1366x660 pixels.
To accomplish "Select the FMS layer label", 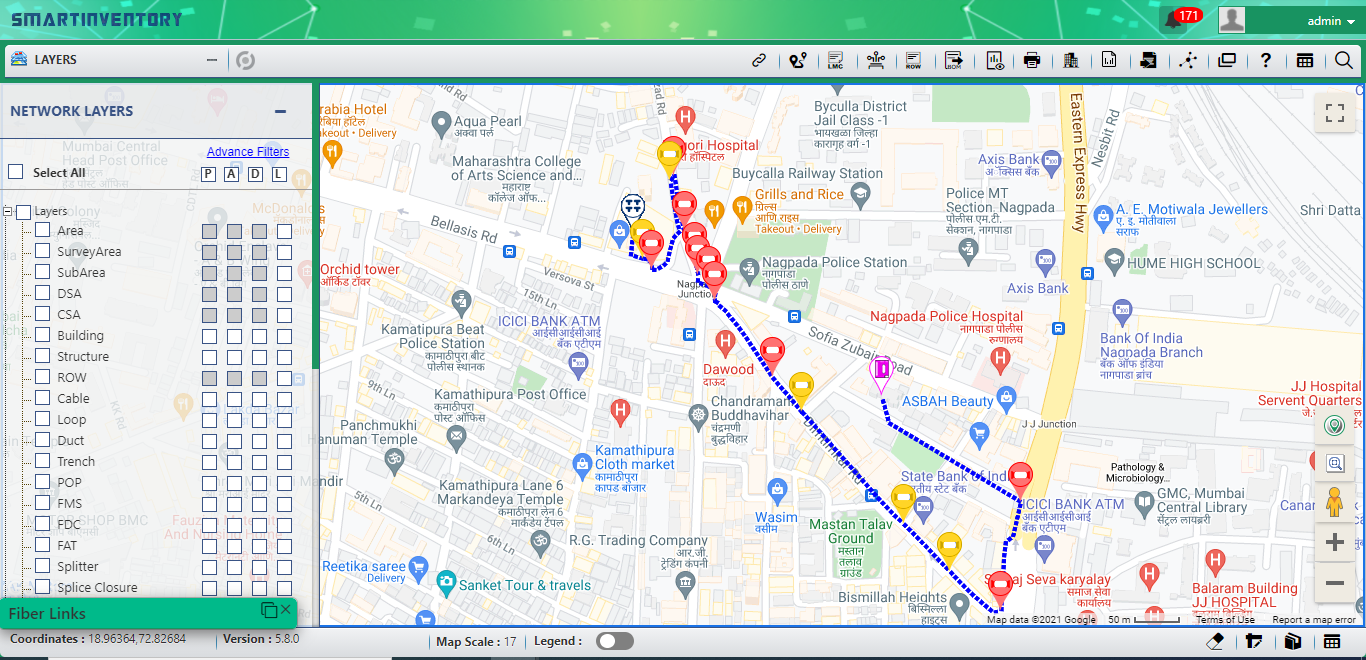I will 70,503.
